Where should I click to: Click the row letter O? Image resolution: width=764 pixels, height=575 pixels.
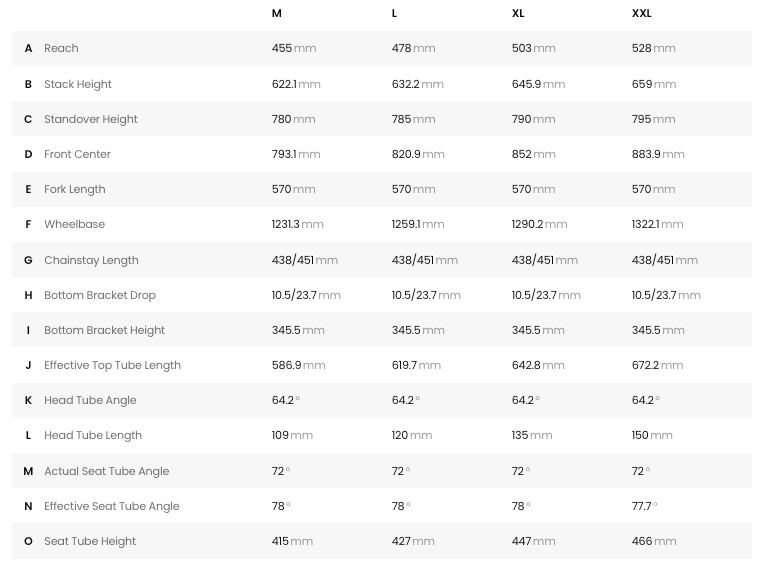(x=28, y=541)
